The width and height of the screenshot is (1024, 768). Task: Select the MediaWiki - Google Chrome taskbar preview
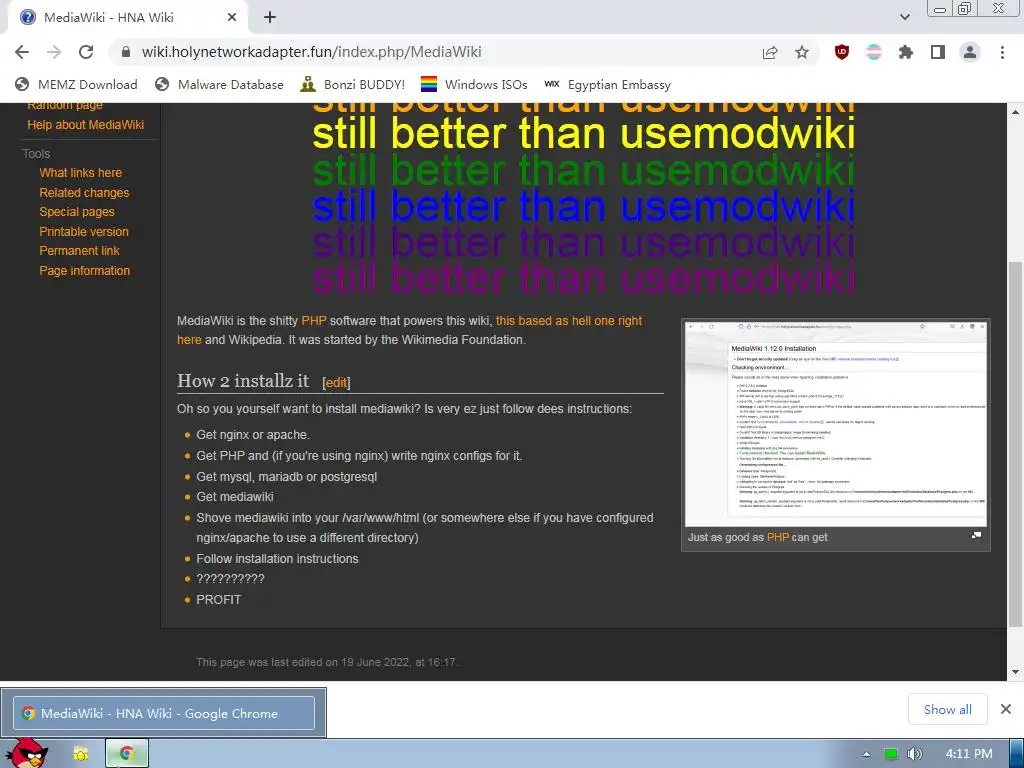(163, 713)
